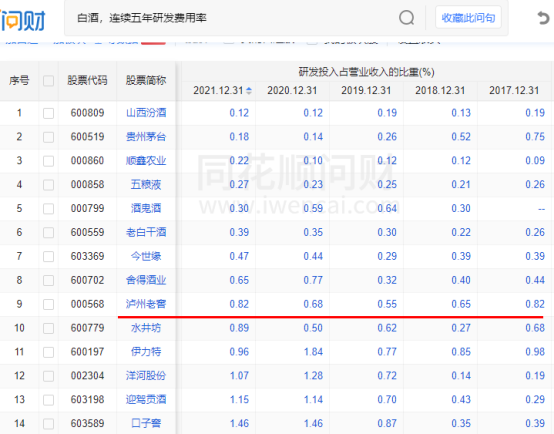
Task: Check the box for row 603369
Action: (x=48, y=257)
